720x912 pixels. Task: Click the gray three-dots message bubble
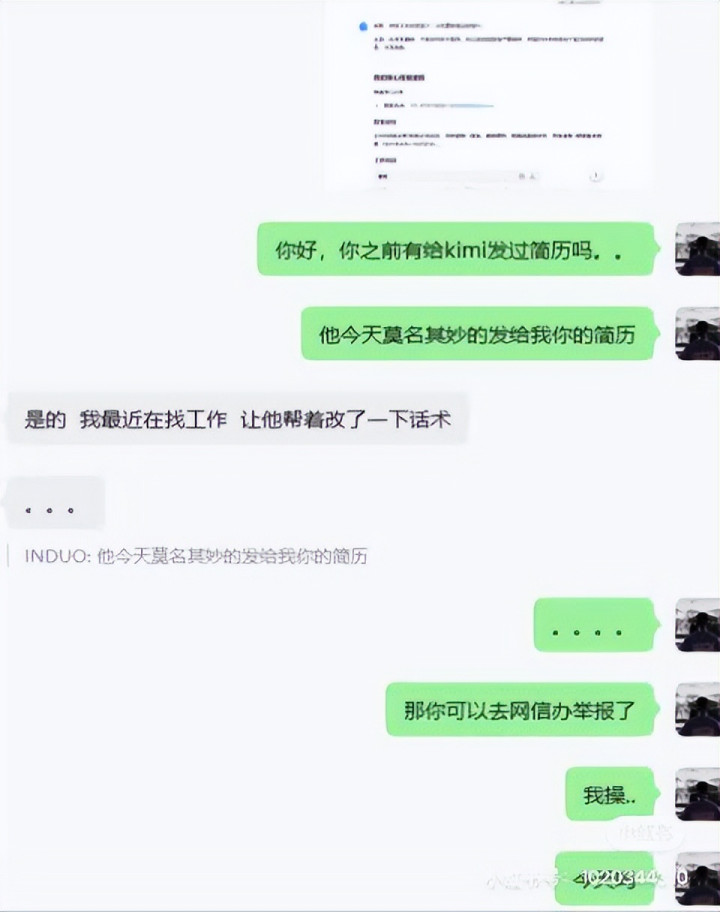pos(55,503)
